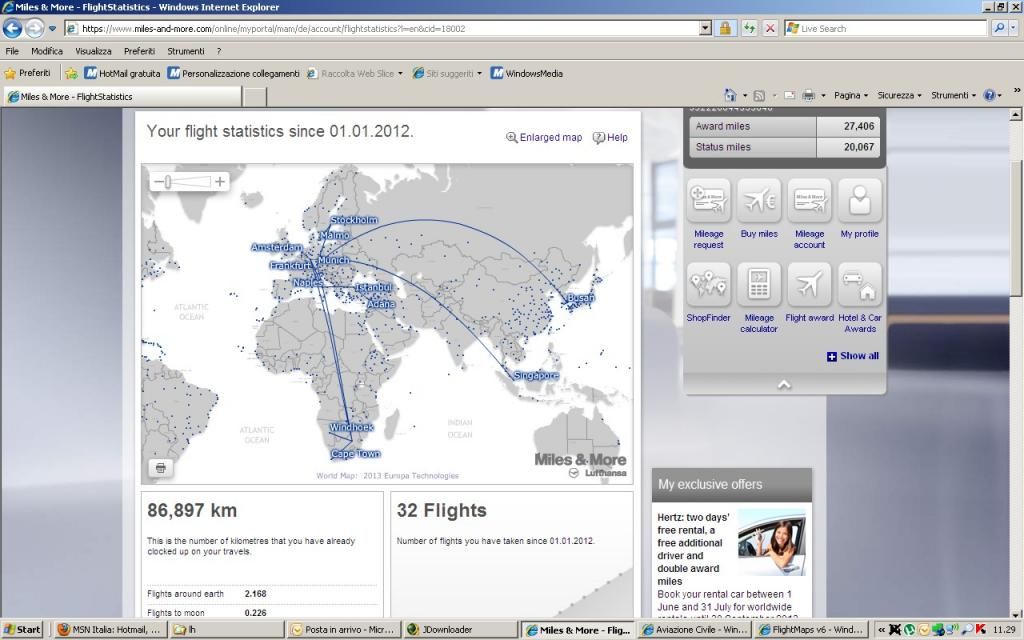The image size is (1024, 640).
Task: Select the Flight award icon
Action: click(x=809, y=285)
